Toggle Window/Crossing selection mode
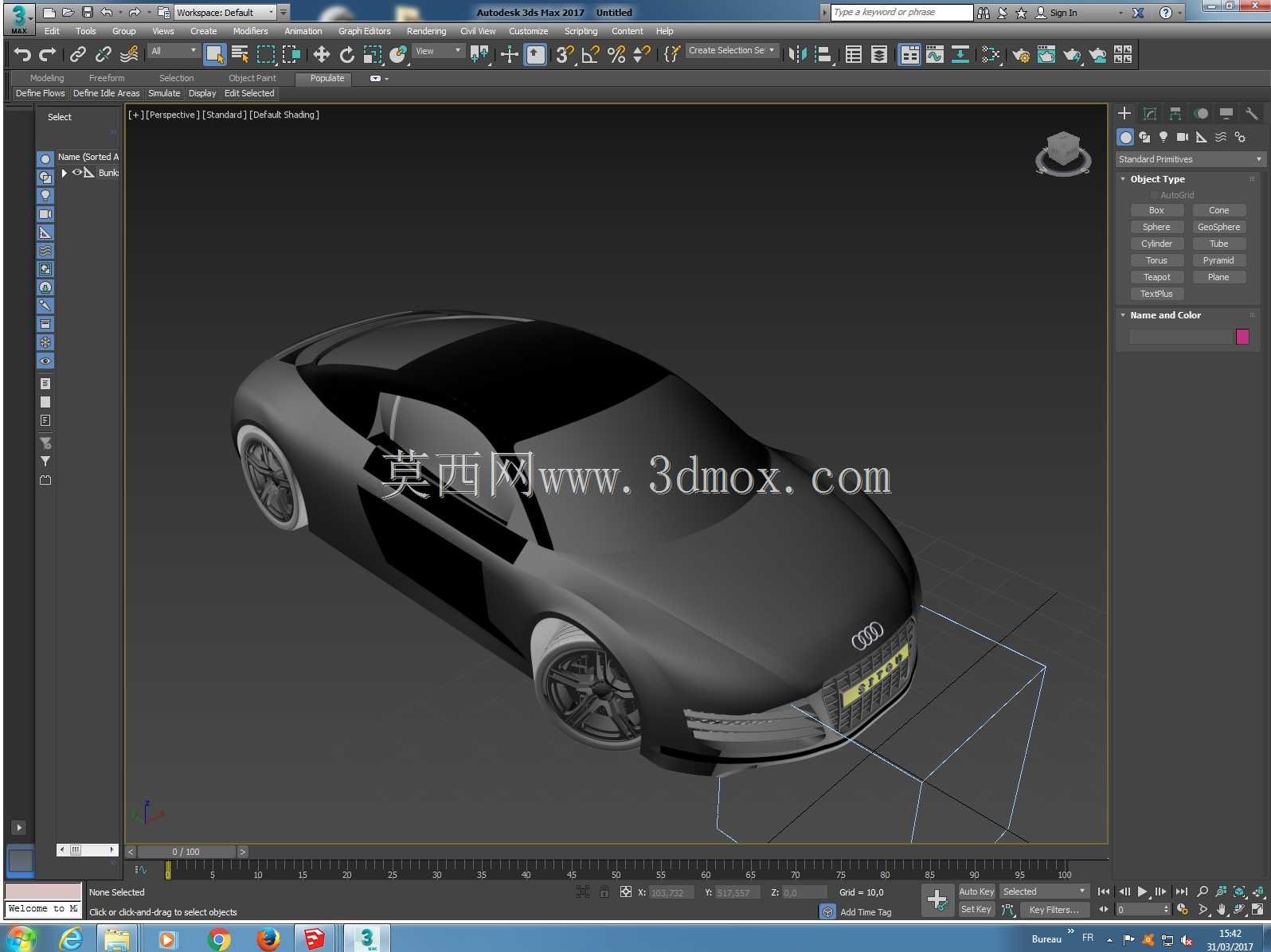Viewport: 1271px width, 952px height. tap(291, 54)
